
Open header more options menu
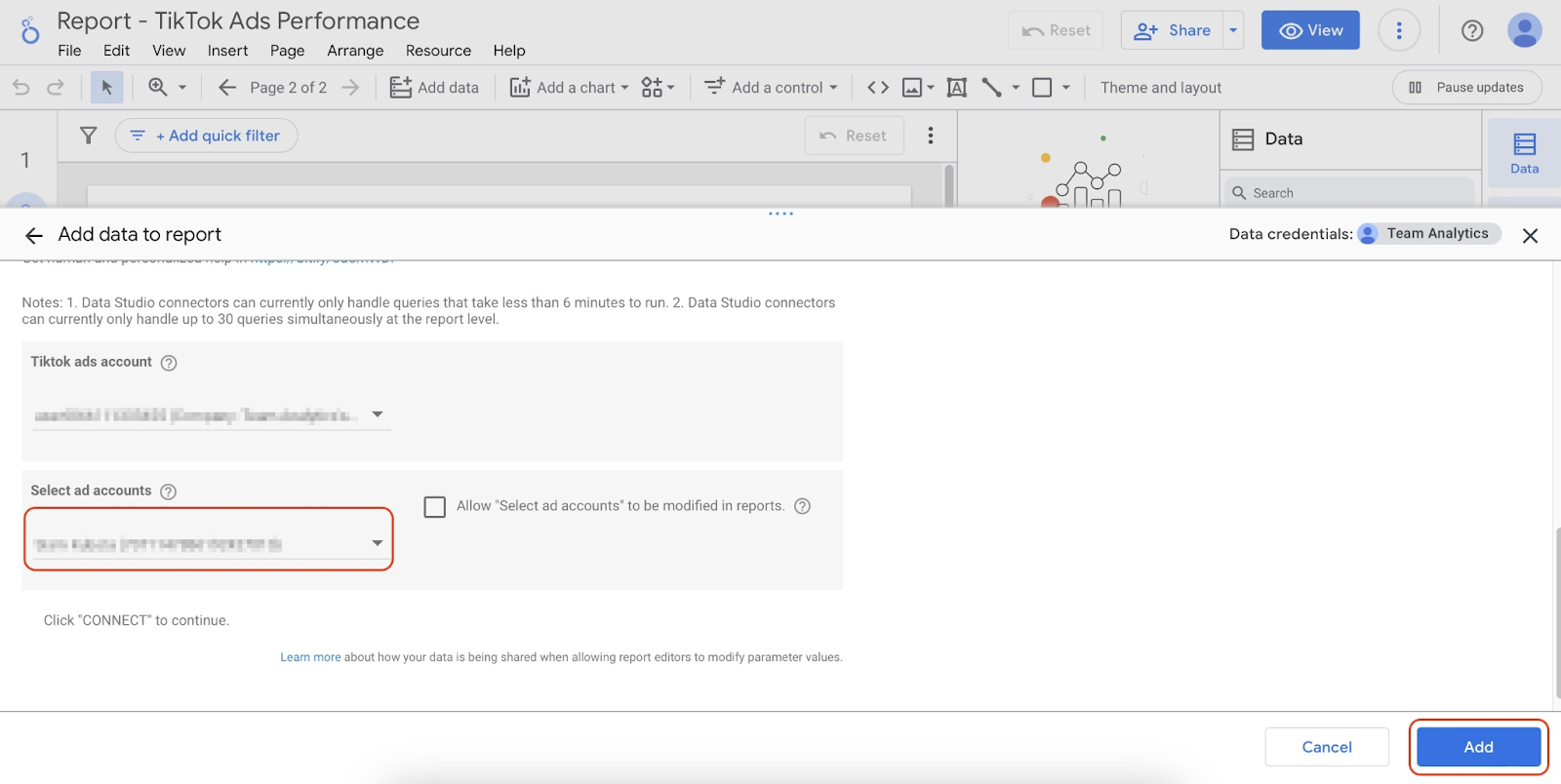pyautogui.click(x=1399, y=31)
